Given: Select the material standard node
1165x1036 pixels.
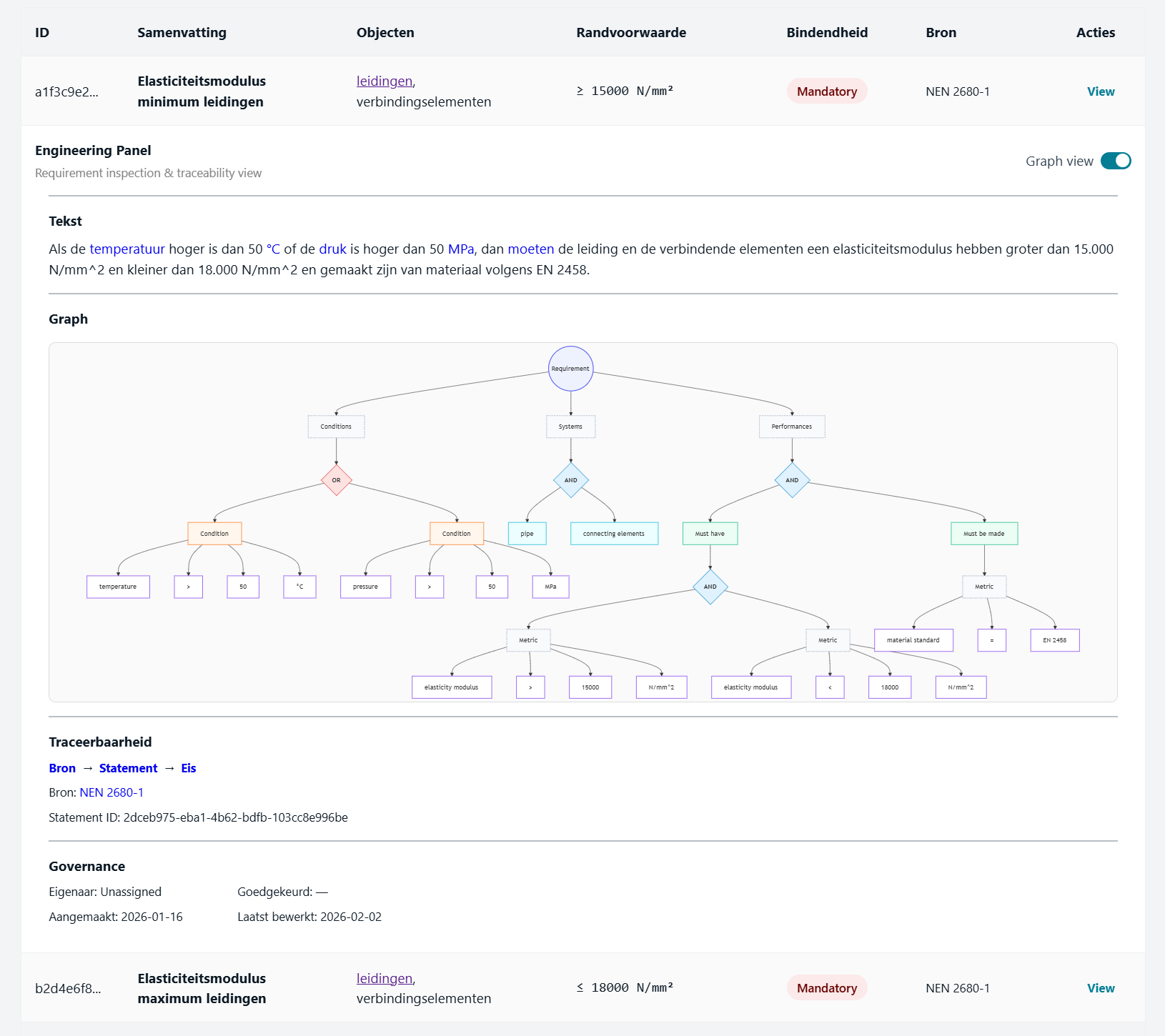Looking at the screenshot, I should tap(913, 640).
